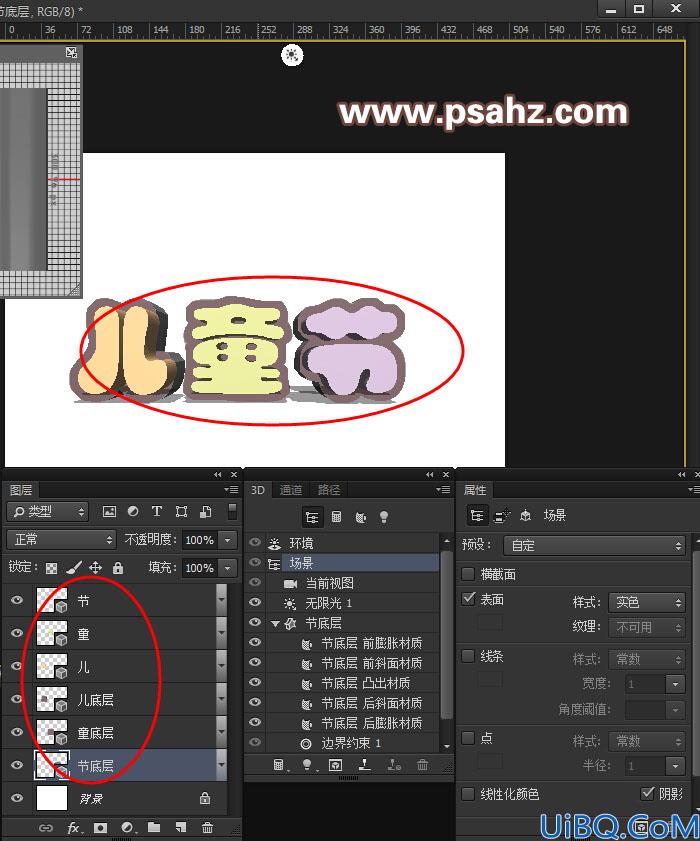
Task: Select the 属性 tab
Action: pyautogui.click(x=475, y=490)
